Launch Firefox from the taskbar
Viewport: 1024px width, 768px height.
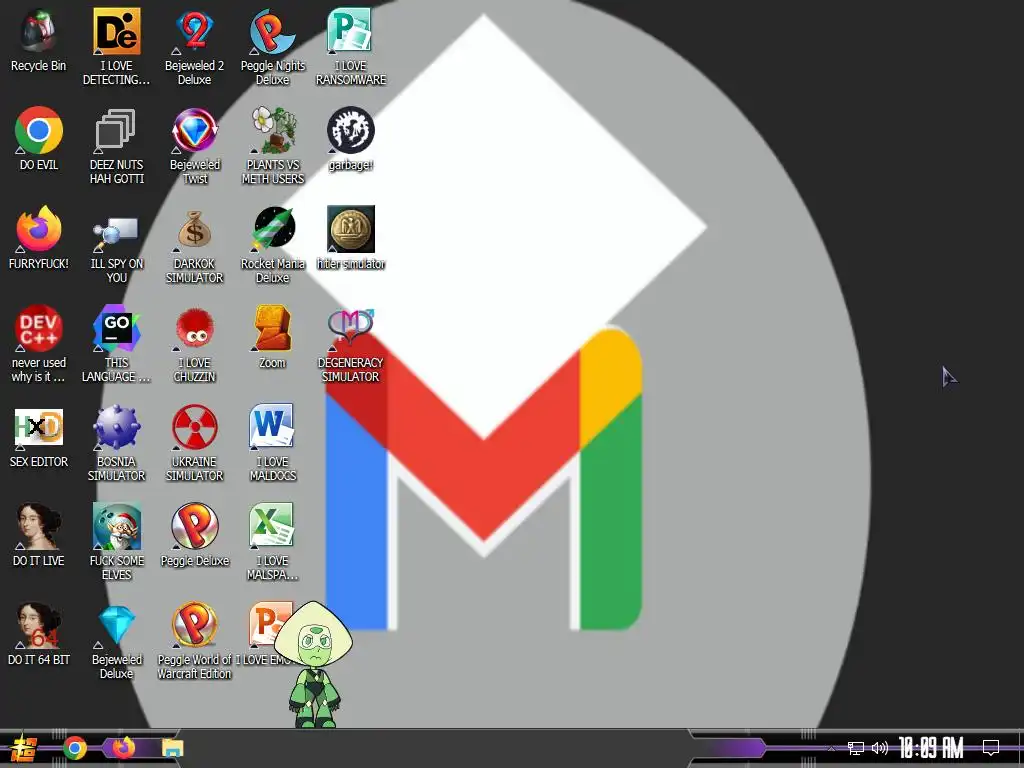pos(123,748)
